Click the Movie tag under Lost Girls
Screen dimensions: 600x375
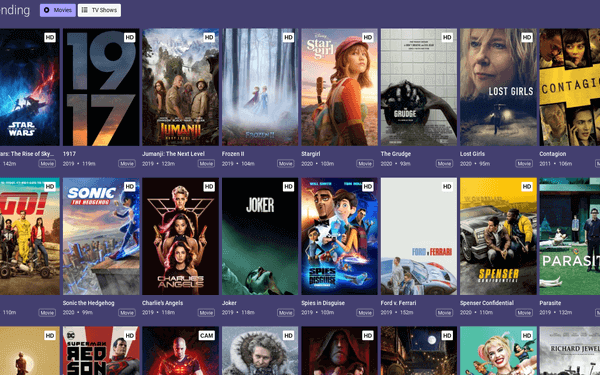(524, 164)
